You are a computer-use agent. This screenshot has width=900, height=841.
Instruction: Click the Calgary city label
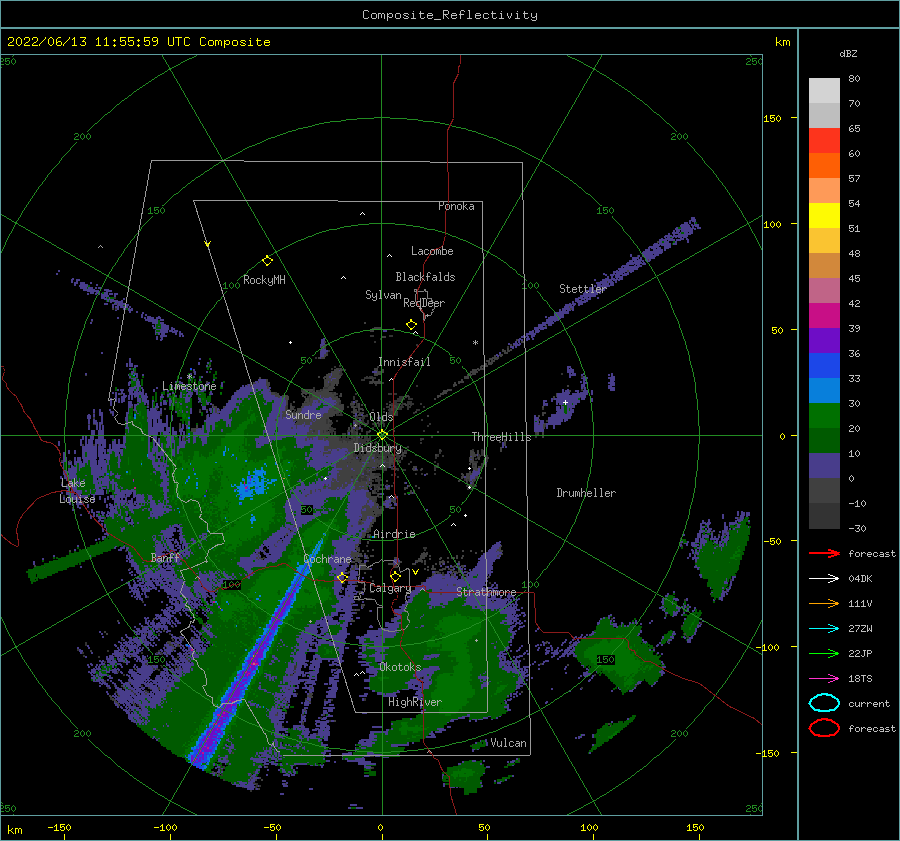(x=390, y=588)
